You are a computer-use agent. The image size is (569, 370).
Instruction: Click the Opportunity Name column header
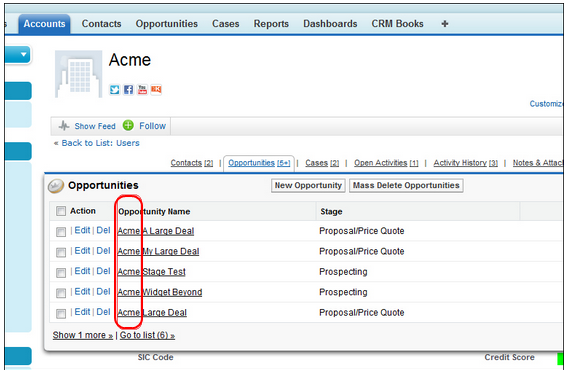click(154, 211)
